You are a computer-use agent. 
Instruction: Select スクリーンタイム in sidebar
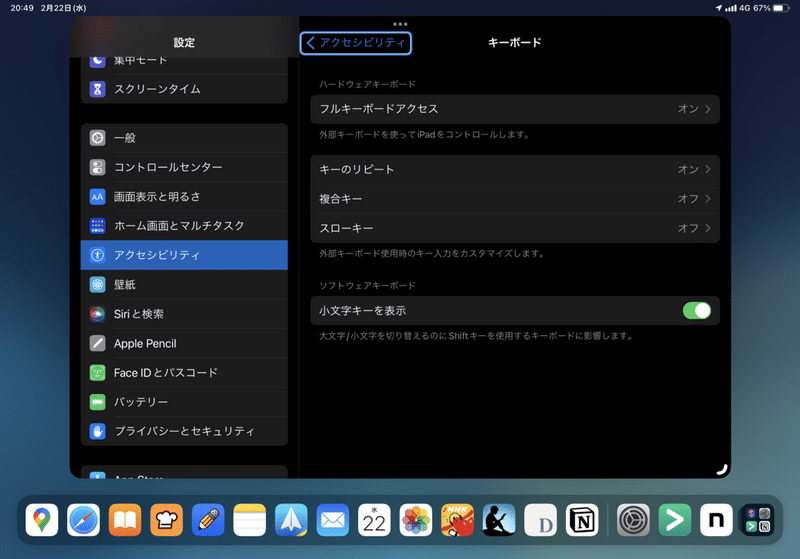coord(184,89)
